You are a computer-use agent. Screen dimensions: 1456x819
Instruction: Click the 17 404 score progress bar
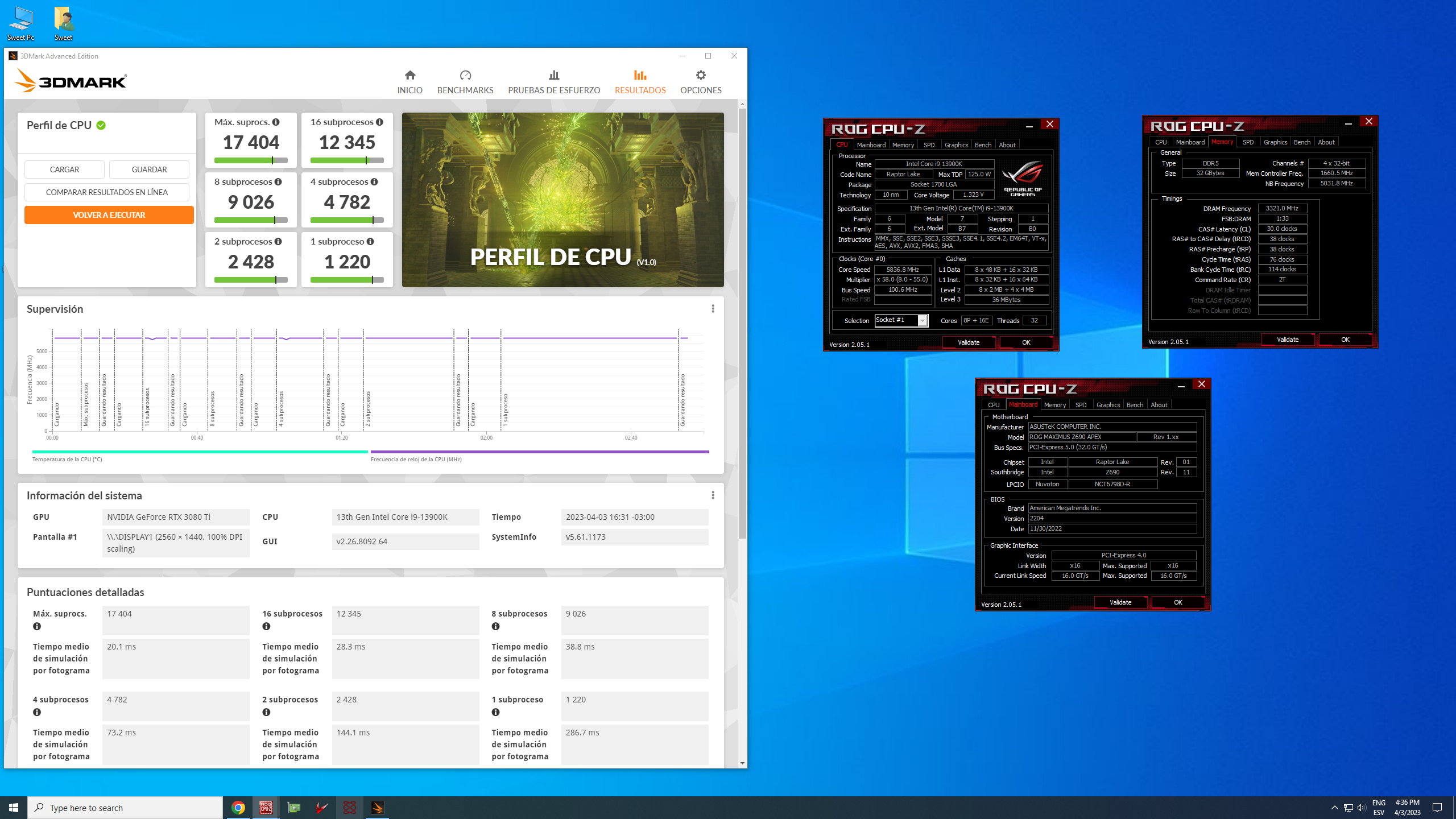[251, 160]
